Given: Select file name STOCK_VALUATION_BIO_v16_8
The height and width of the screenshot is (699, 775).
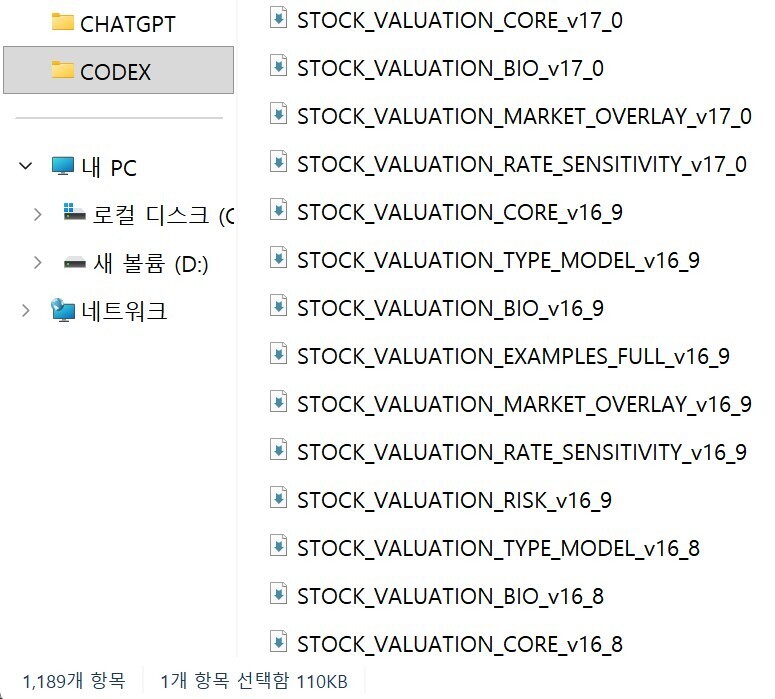Looking at the screenshot, I should click(x=450, y=596).
